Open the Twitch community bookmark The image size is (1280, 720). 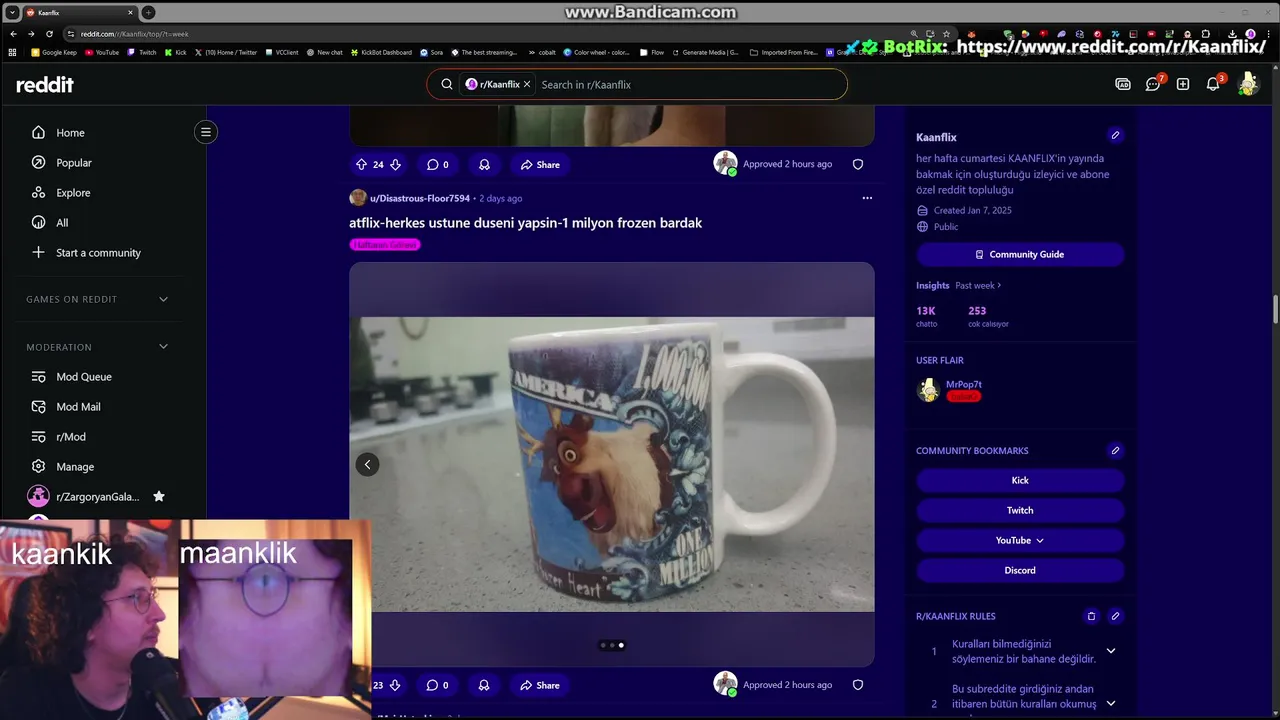1020,511
